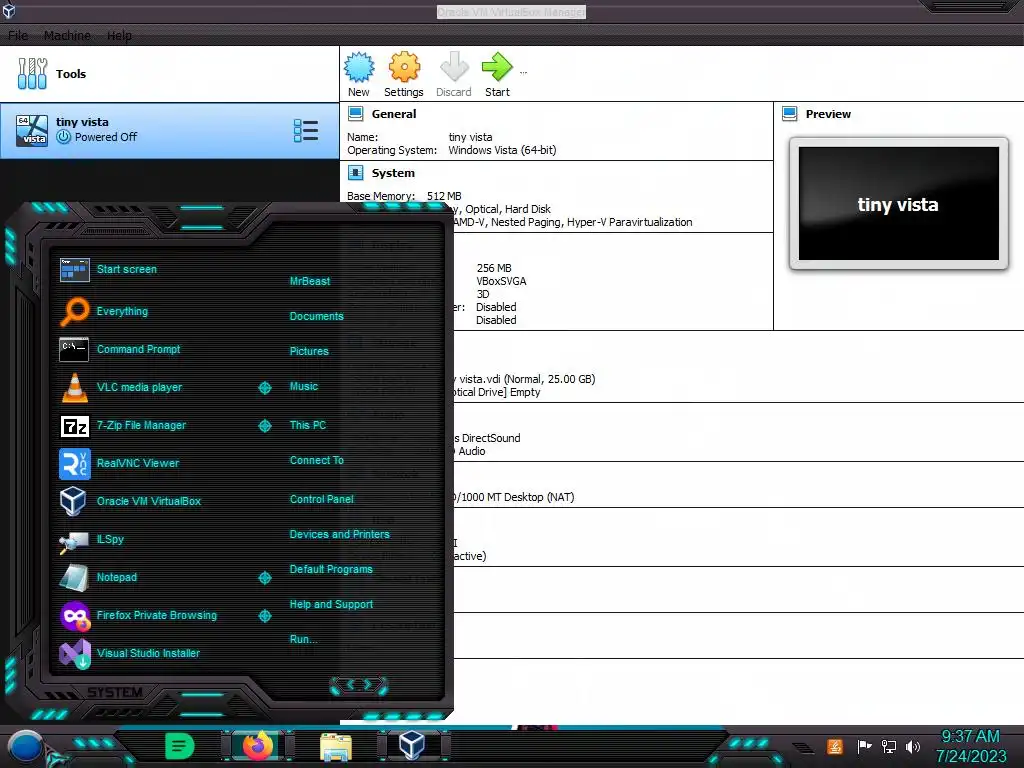Viewport: 1024px width, 768px height.
Task: Open green notes app on taskbar
Action: click(x=180, y=746)
